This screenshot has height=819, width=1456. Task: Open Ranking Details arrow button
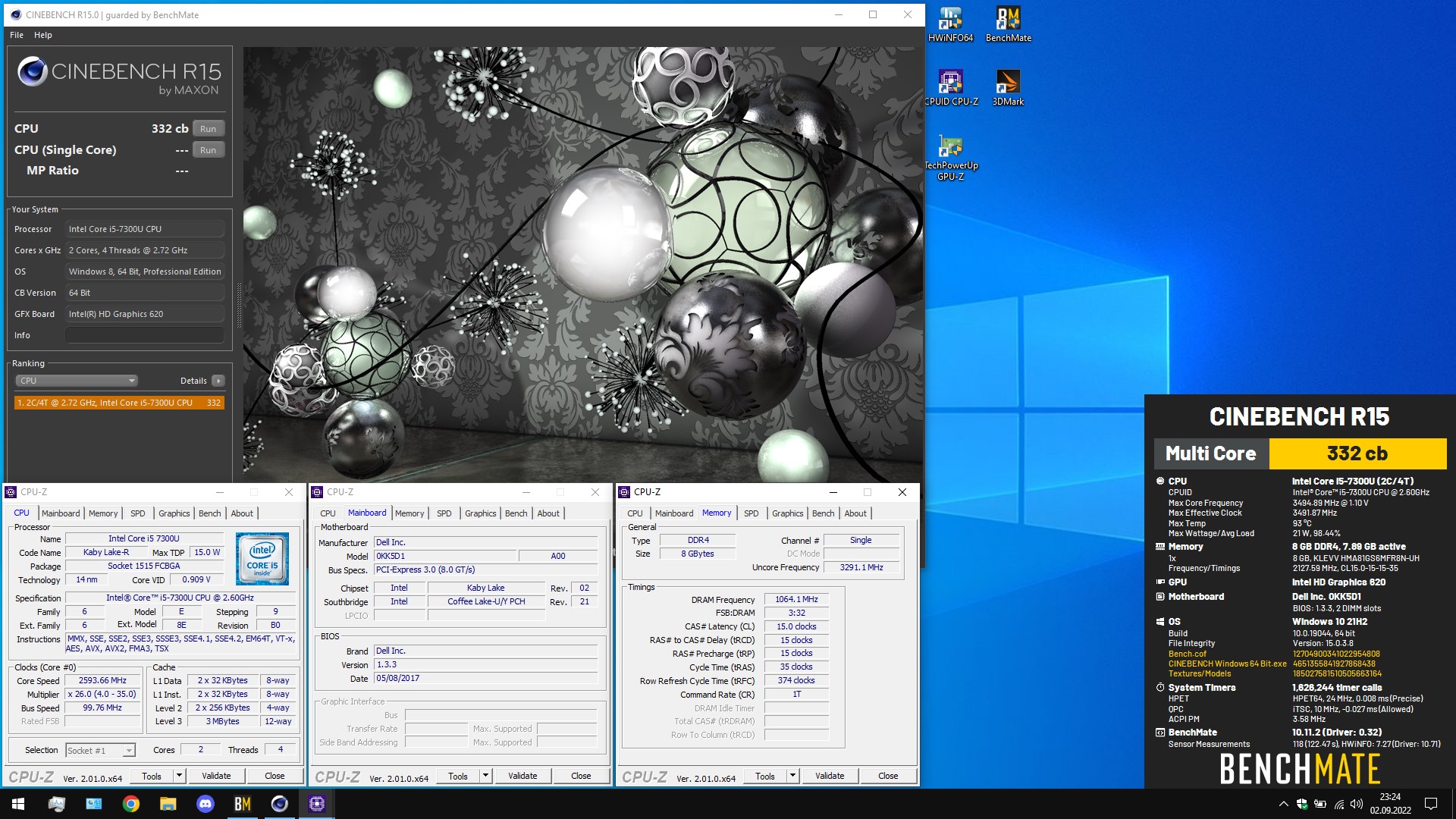coord(218,381)
